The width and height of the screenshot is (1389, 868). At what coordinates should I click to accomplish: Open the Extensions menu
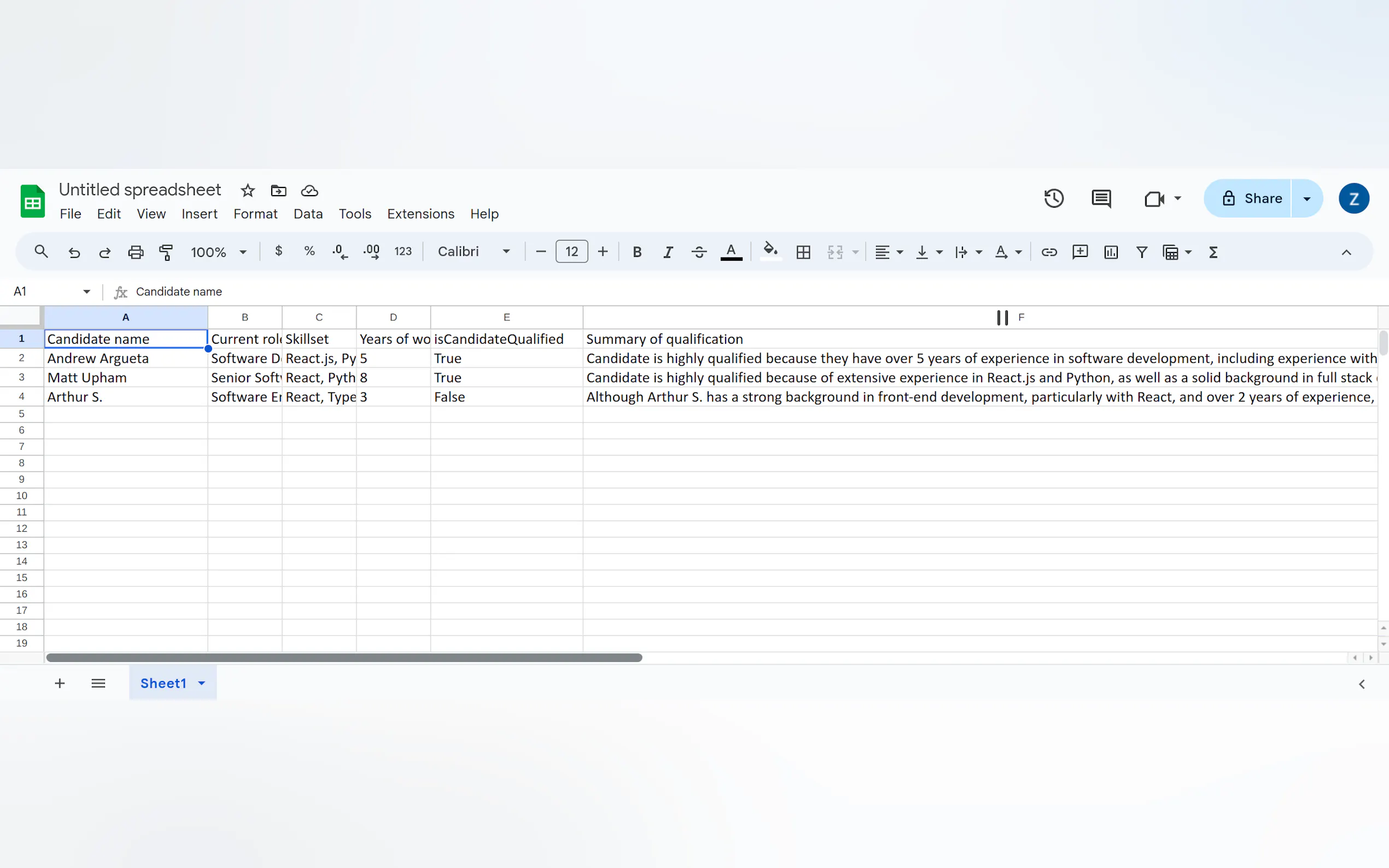(421, 214)
